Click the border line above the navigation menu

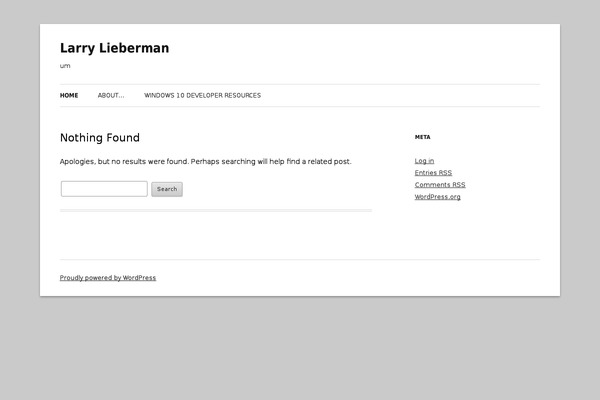click(300, 85)
